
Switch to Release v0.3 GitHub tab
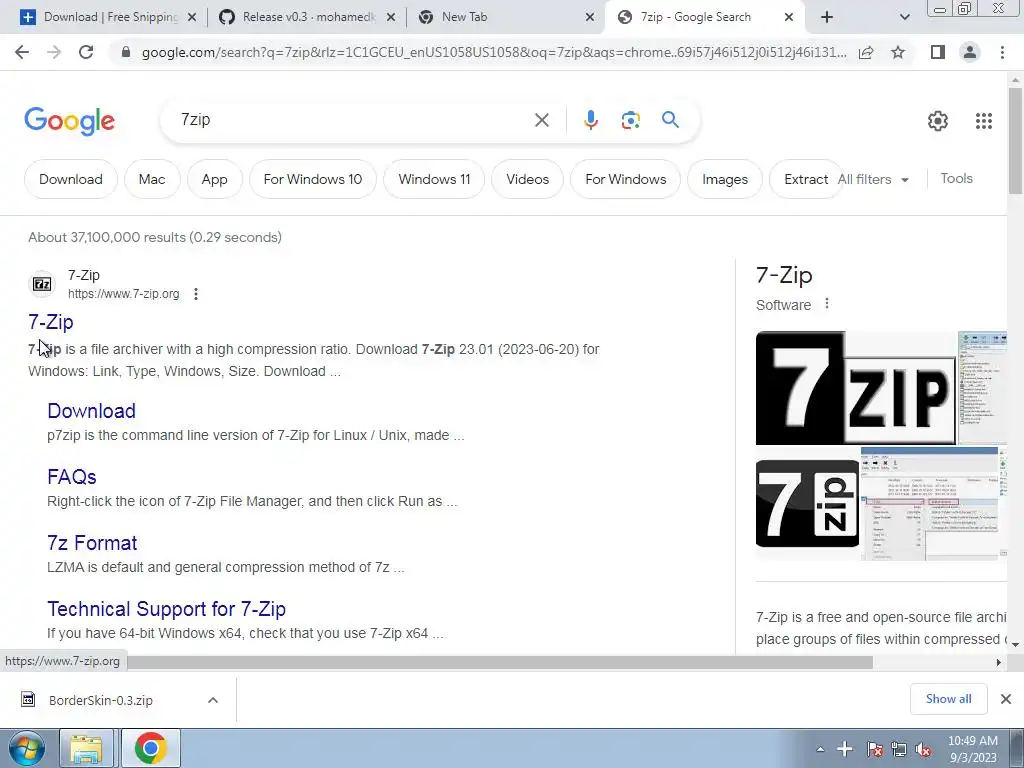click(308, 18)
